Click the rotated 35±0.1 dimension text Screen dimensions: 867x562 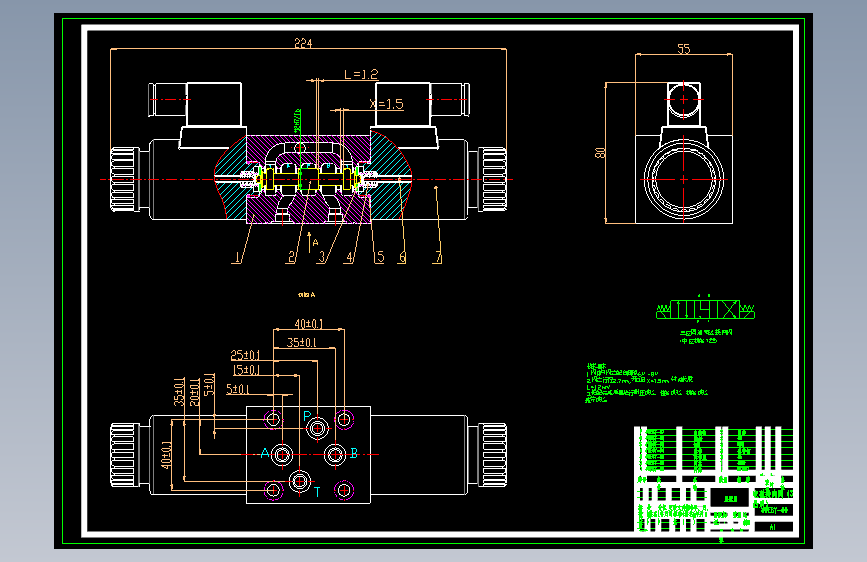(x=180, y=392)
